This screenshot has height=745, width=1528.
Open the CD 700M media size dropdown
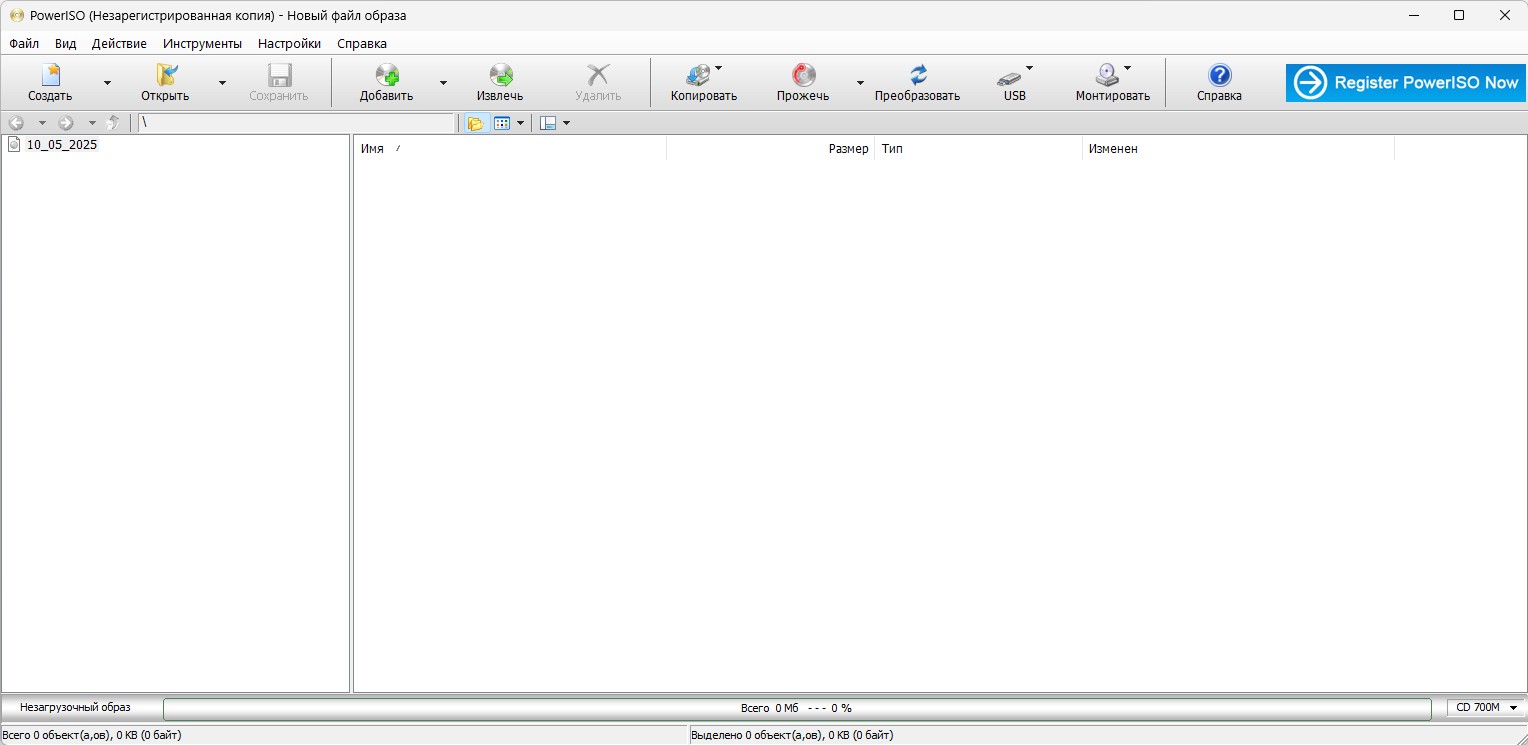tap(1486, 708)
